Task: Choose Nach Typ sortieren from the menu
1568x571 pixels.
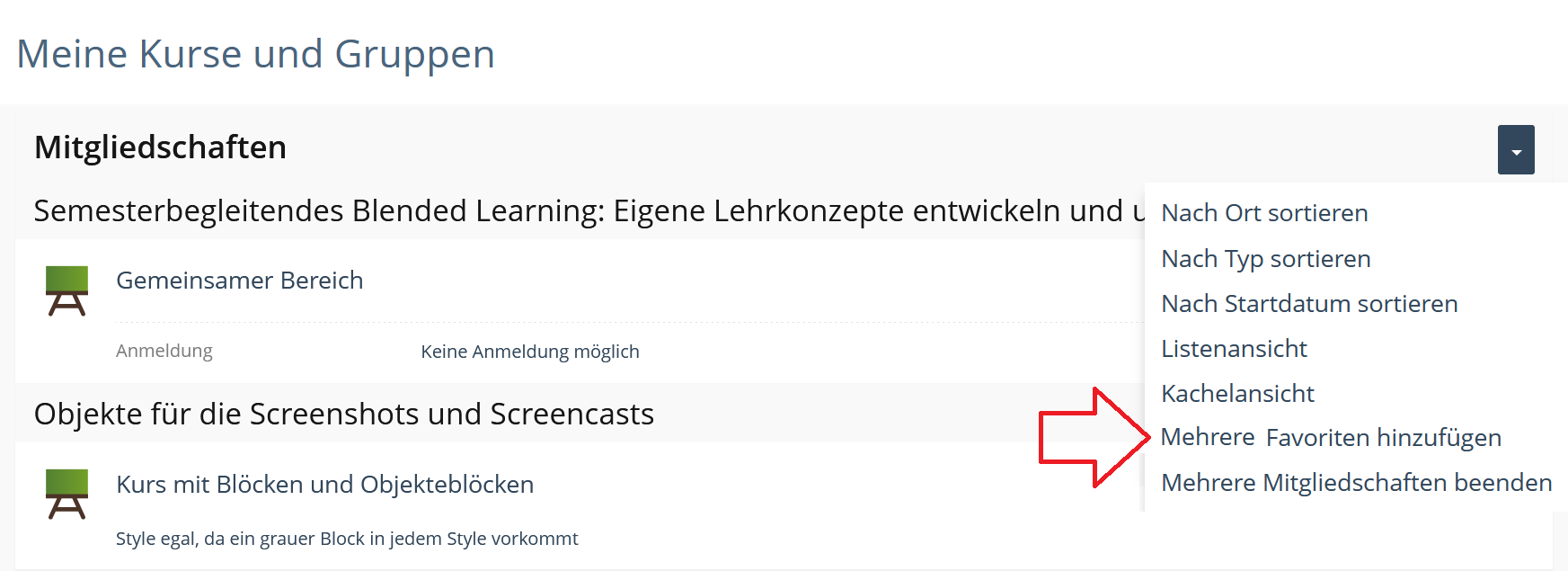Action: point(1265,259)
